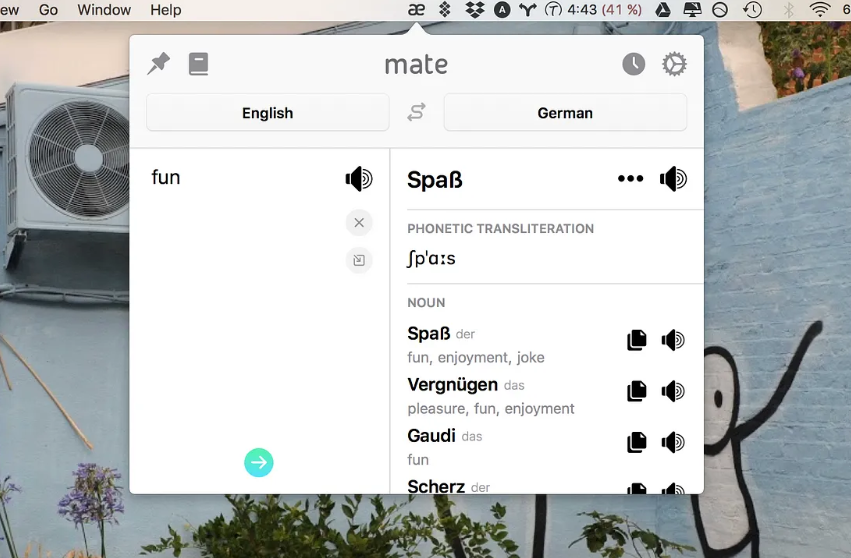Viewport: 851px width, 558px height.
Task: Select German target language dropdown
Action: [x=565, y=112]
